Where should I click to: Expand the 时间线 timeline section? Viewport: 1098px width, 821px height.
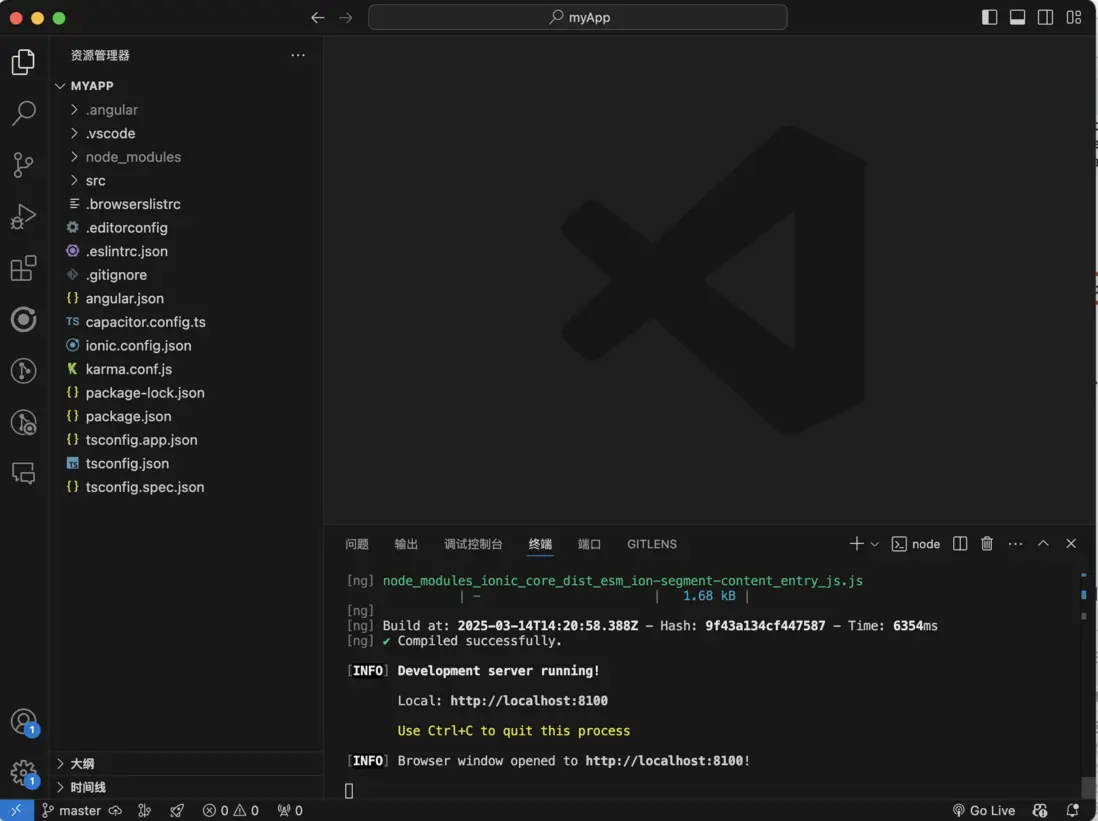pos(187,787)
